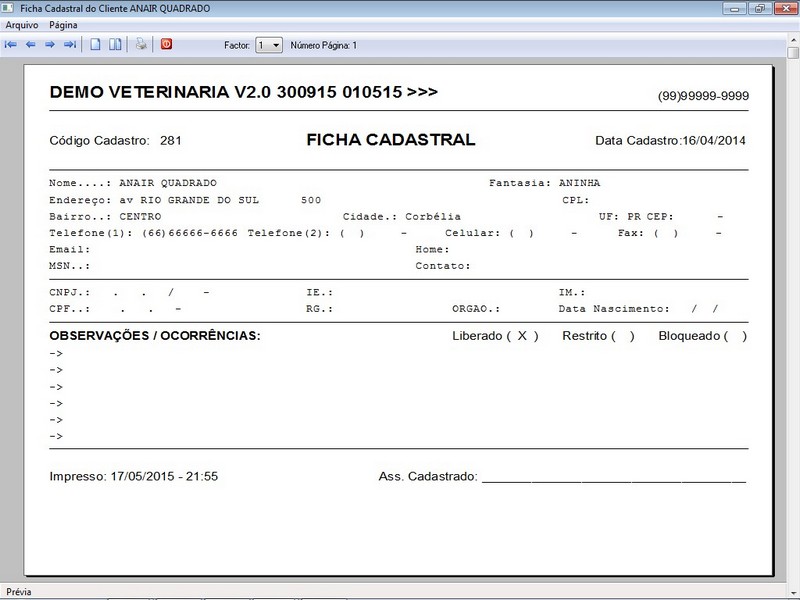This screenshot has height=600, width=800.
Task: Go to the first page arrow
Action: point(10,45)
